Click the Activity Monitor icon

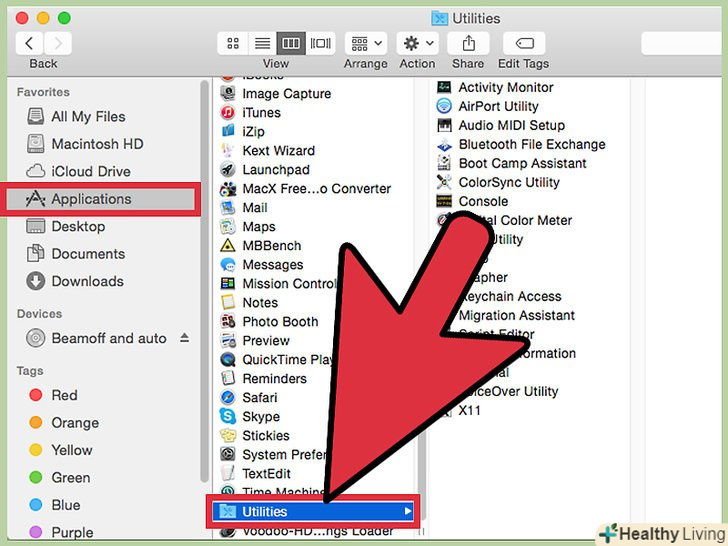pos(444,87)
